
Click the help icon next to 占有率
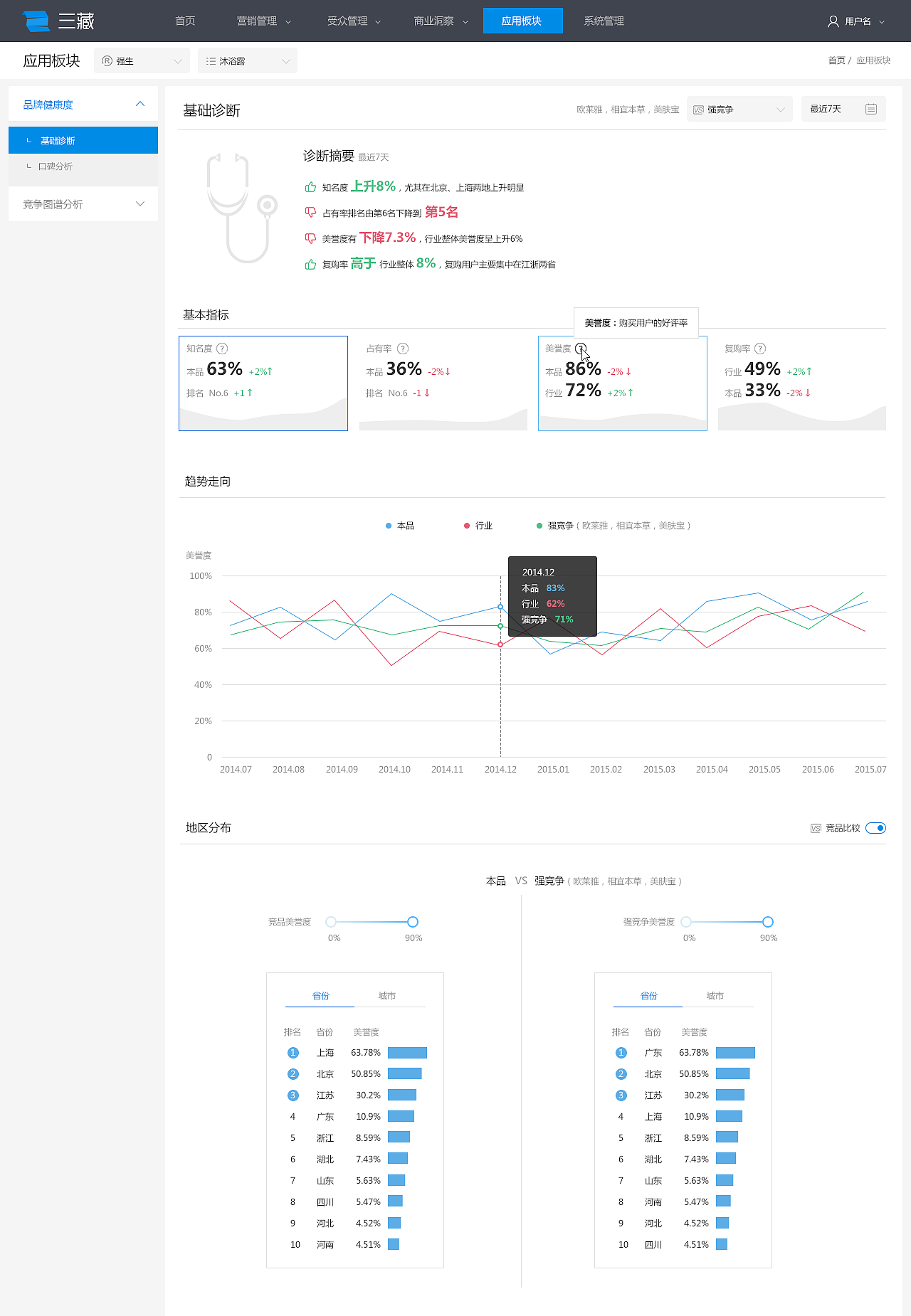click(403, 349)
